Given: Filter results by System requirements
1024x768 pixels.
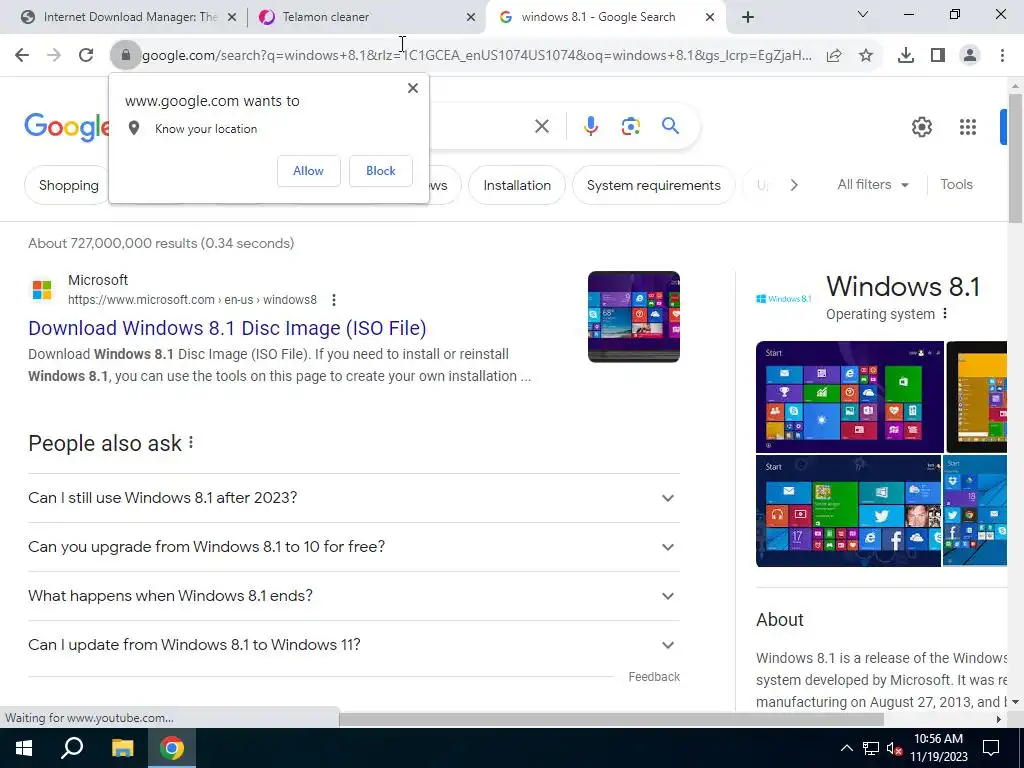Looking at the screenshot, I should tap(653, 185).
